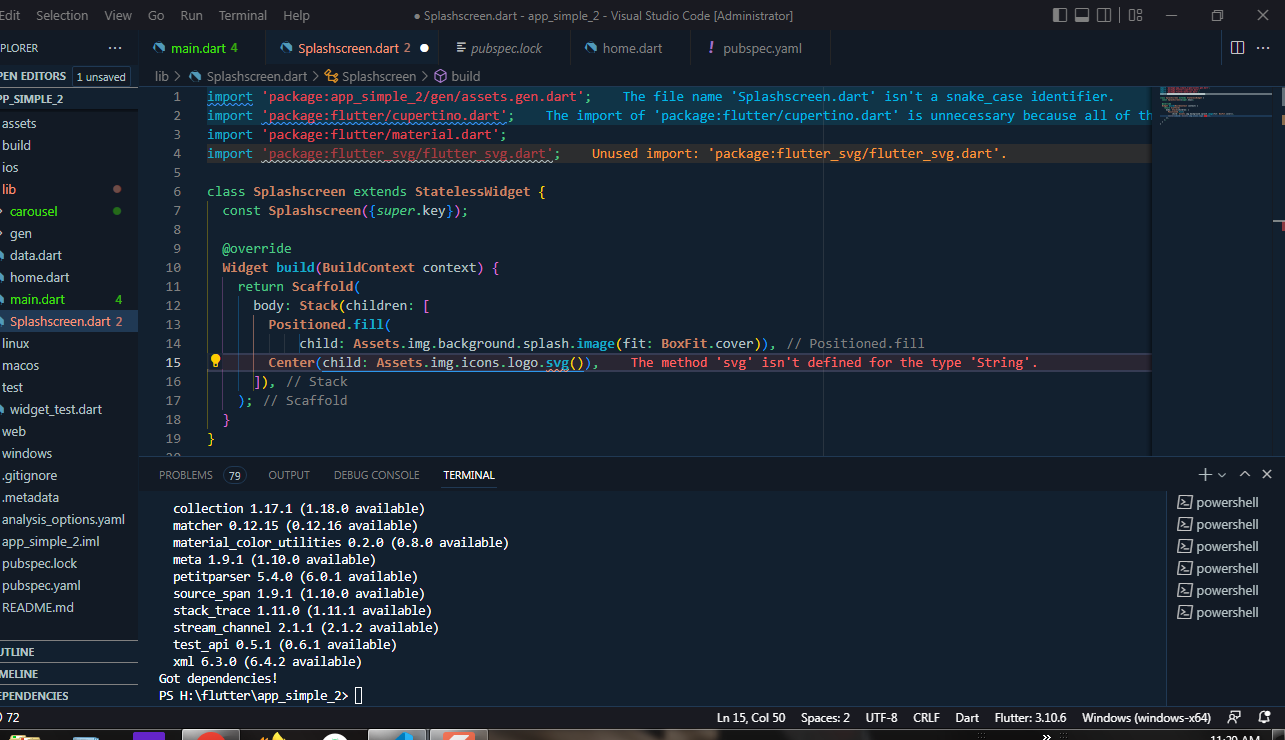The image size is (1285, 740).
Task: Select the last powershell terminal instance
Action: pyautogui.click(x=1220, y=612)
